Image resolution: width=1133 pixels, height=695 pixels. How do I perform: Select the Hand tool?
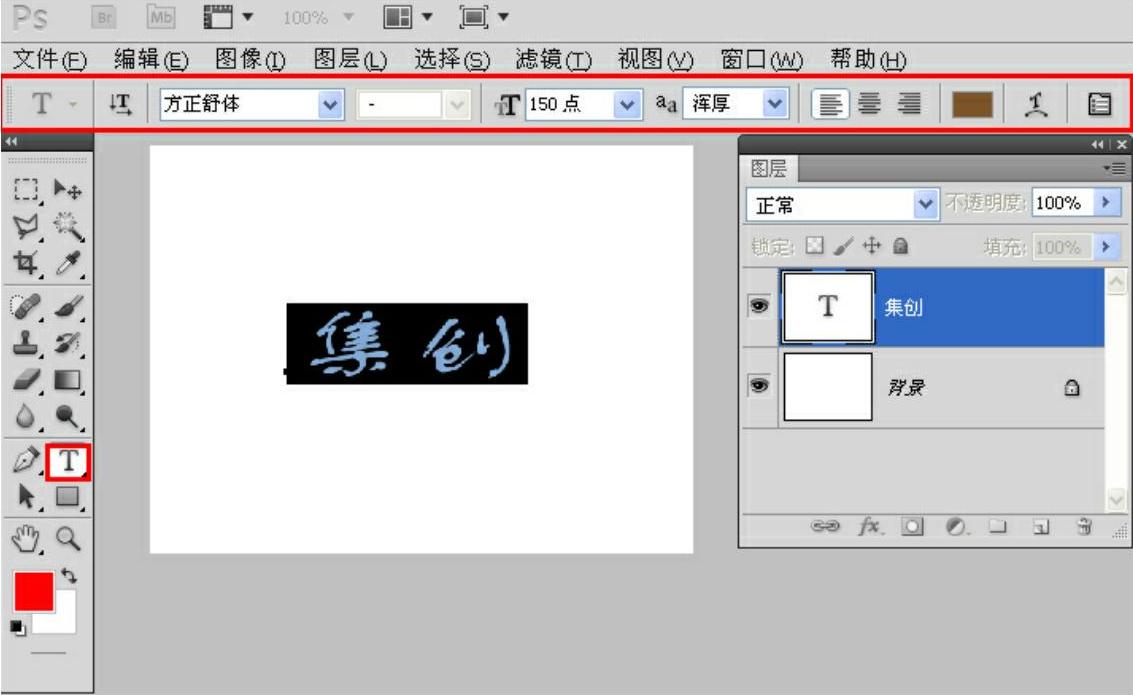[x=26, y=539]
